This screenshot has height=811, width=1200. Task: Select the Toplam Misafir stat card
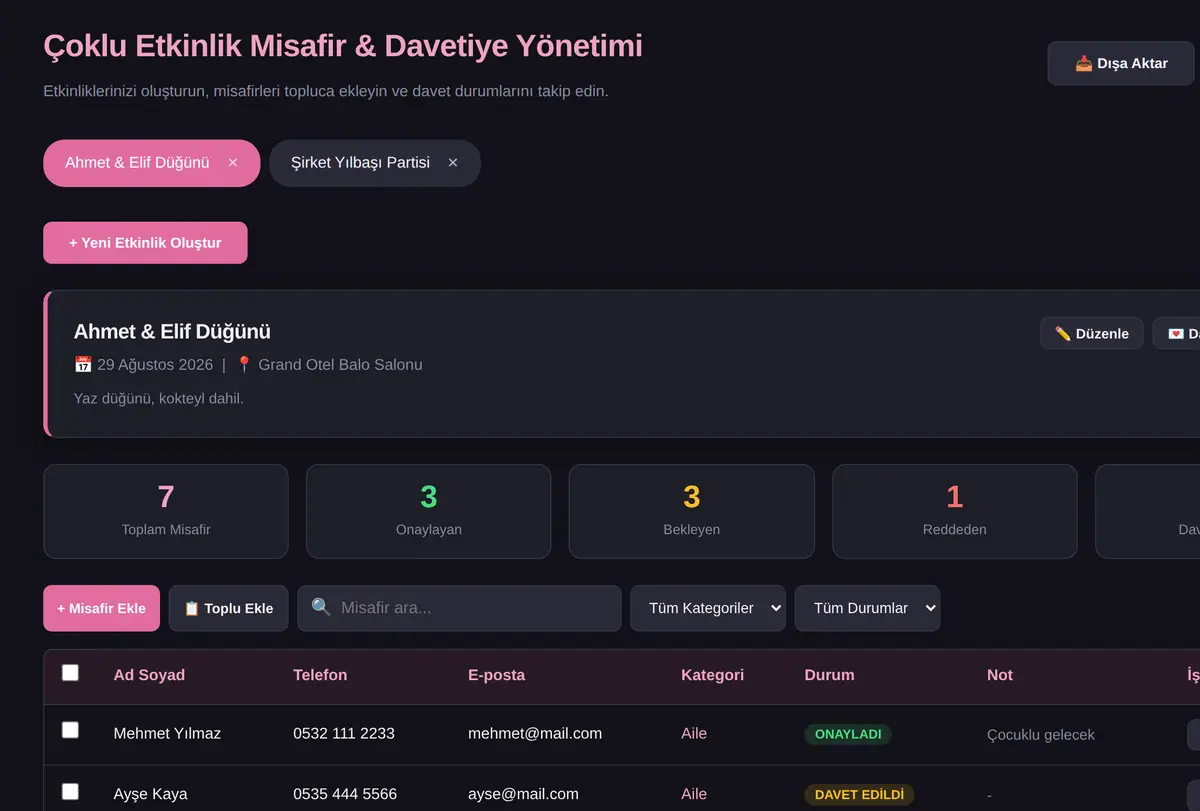click(x=166, y=511)
